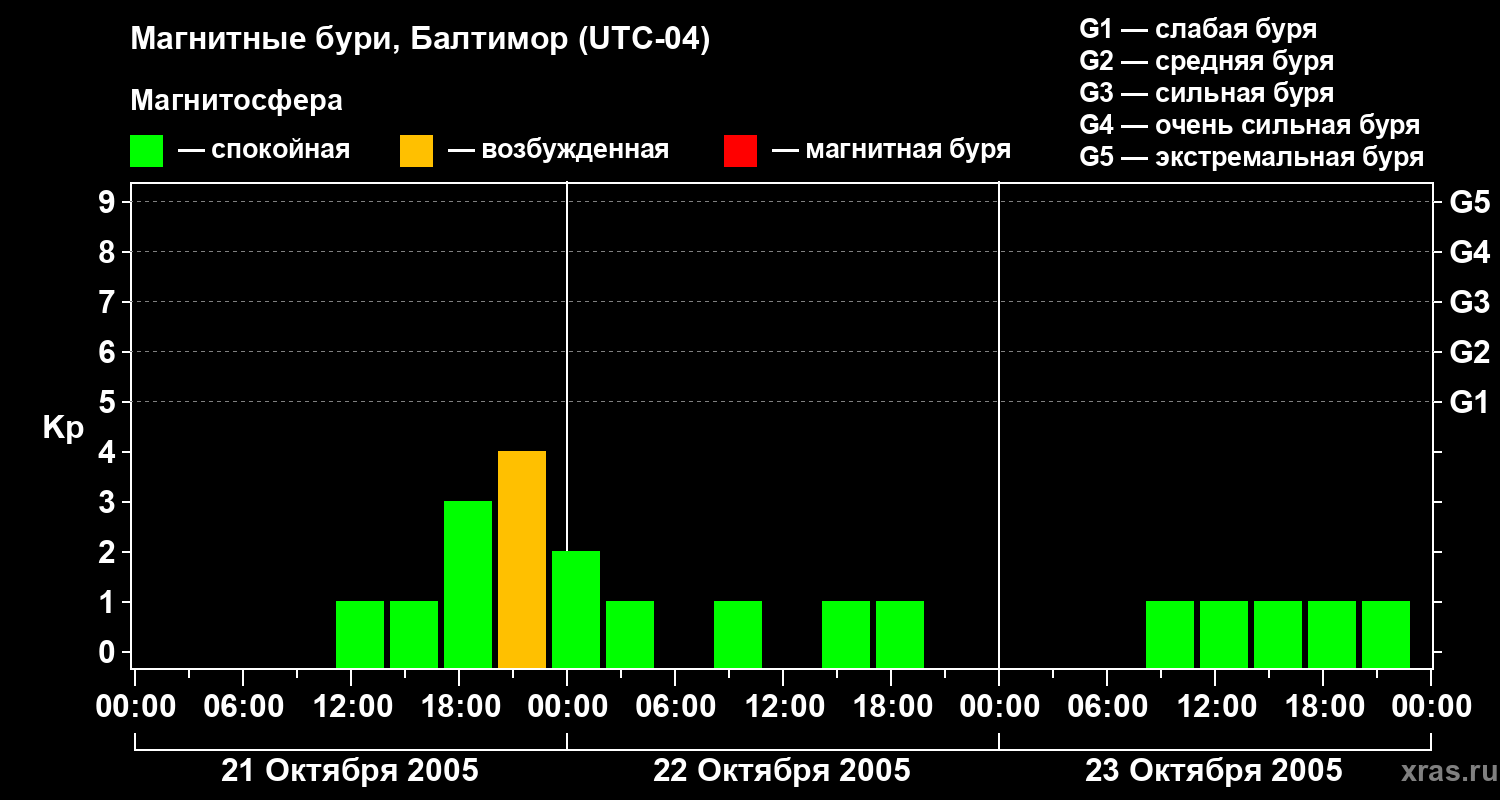Click 'G5 — экстремальная буря' legend line
1500x800 pixels.
(1252, 157)
